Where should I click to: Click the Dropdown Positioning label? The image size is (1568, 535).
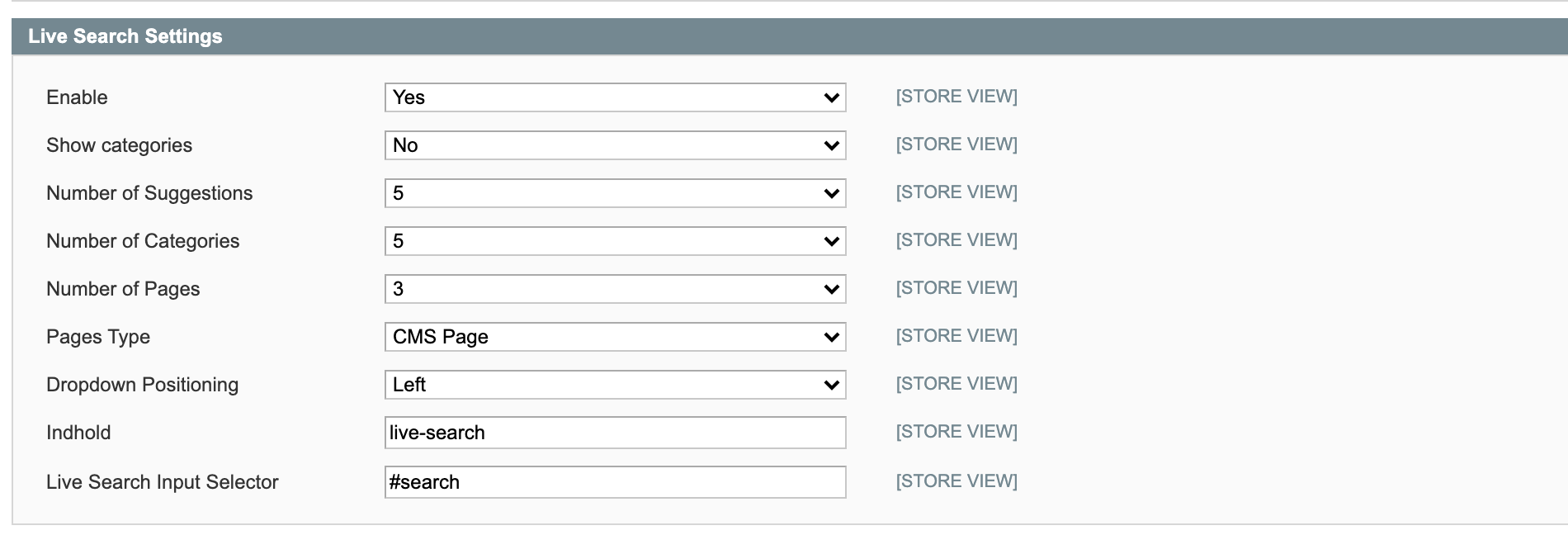142,385
